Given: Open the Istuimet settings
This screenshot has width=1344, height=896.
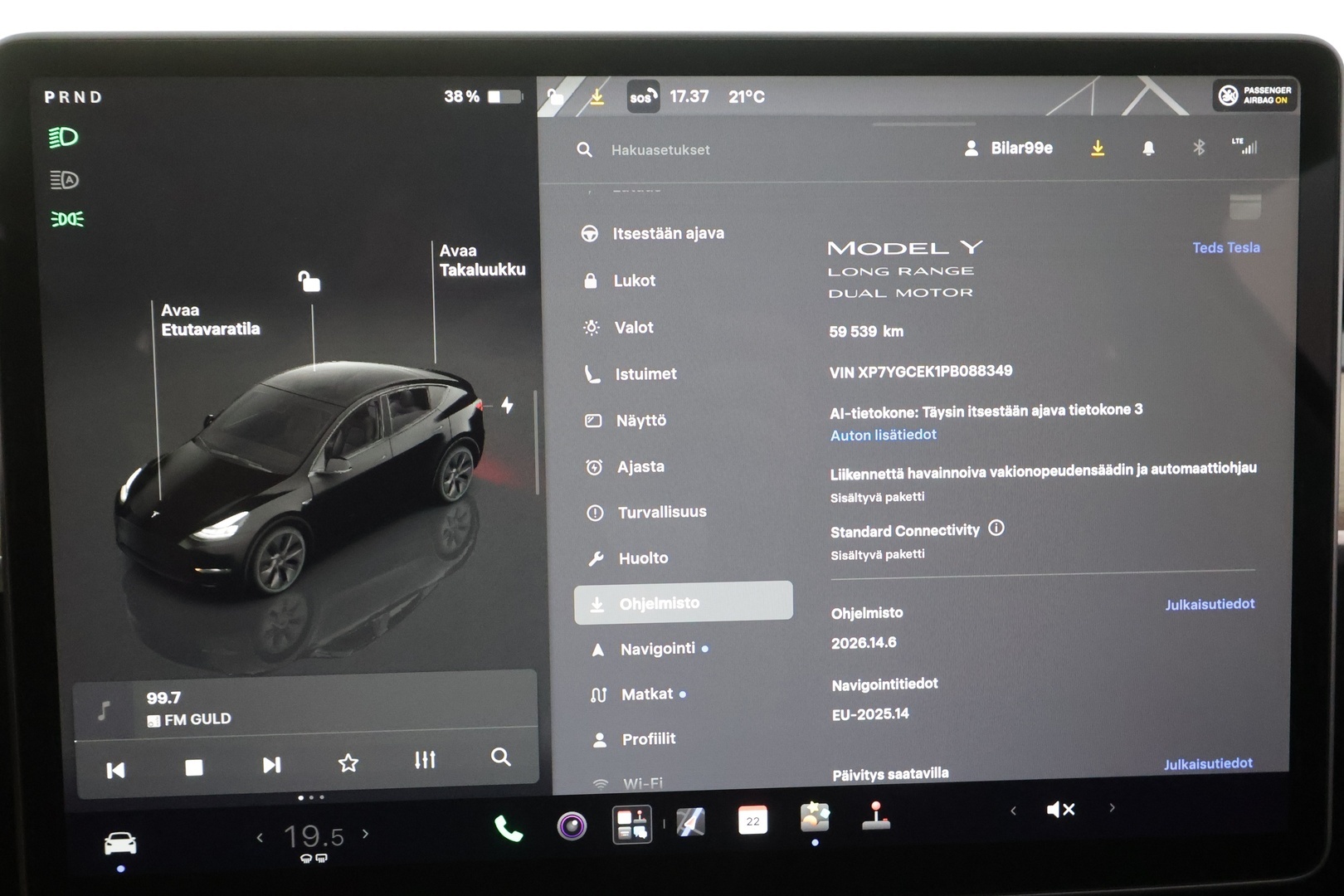Looking at the screenshot, I should (x=631, y=374).
